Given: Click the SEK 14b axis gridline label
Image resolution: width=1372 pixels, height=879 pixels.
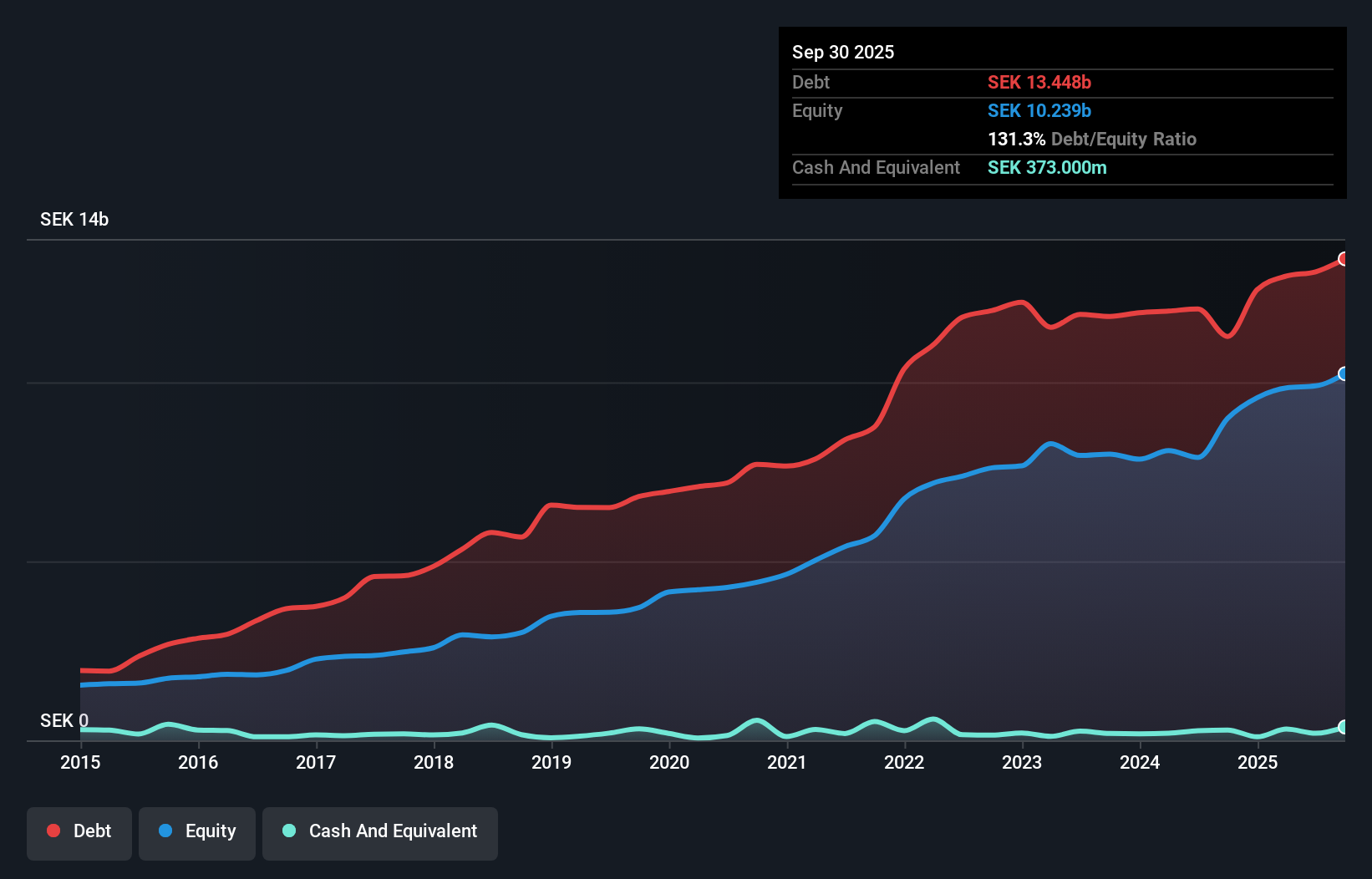Looking at the screenshot, I should [x=74, y=219].
